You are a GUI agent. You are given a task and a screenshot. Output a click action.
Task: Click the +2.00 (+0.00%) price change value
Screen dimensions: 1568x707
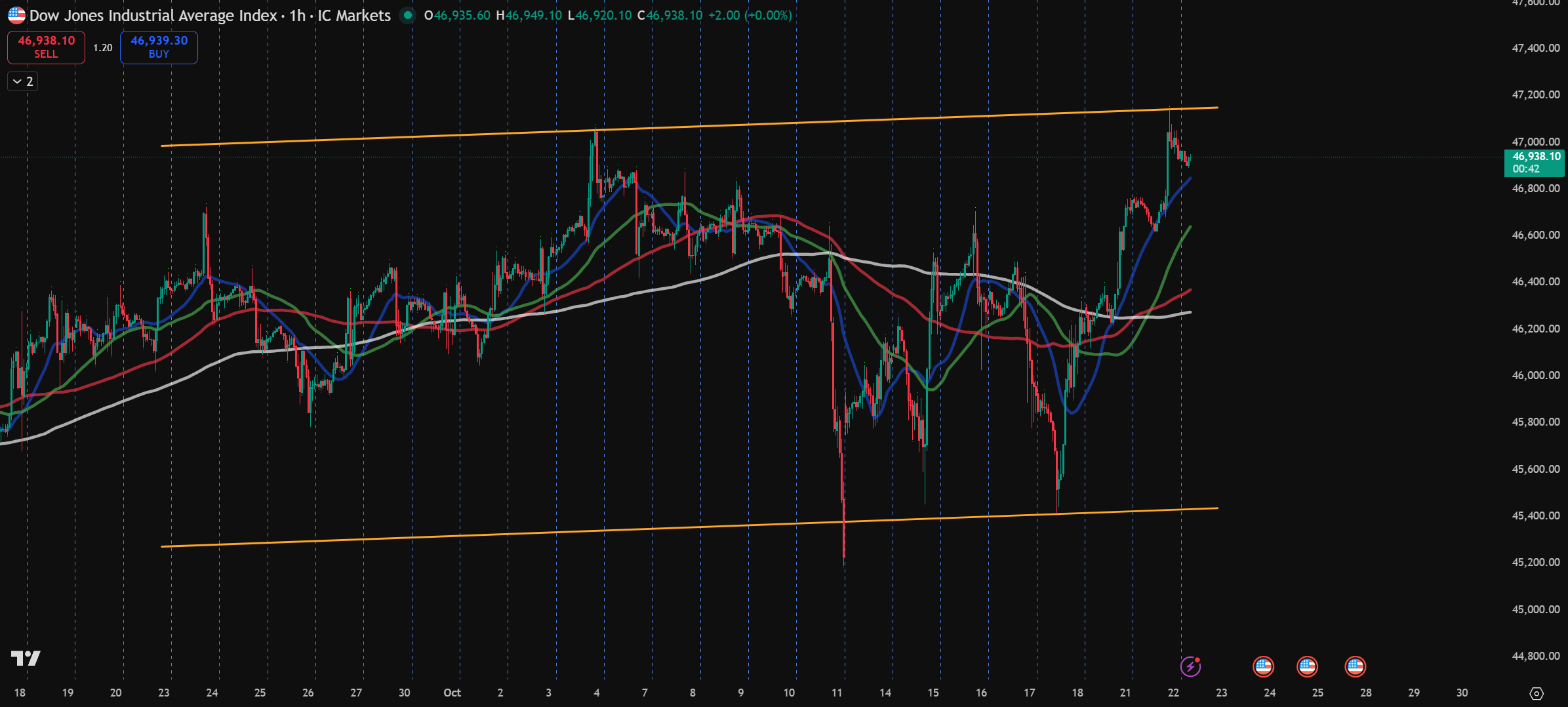click(x=750, y=15)
